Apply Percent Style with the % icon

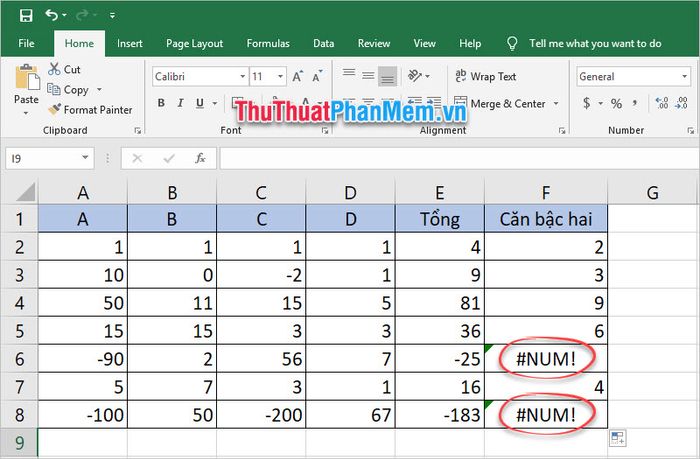[x=616, y=104]
